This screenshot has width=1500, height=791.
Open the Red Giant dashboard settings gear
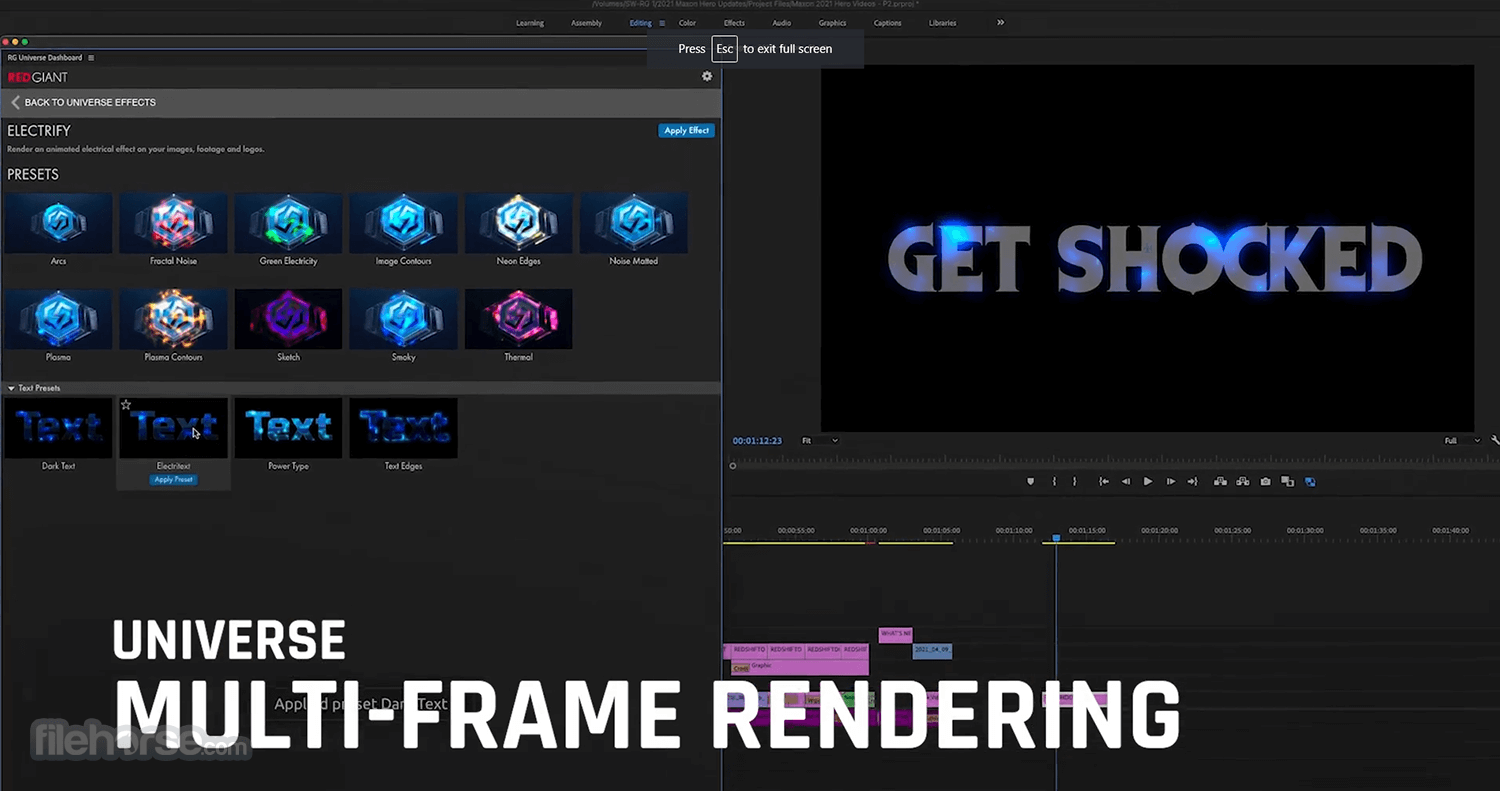click(x=707, y=76)
